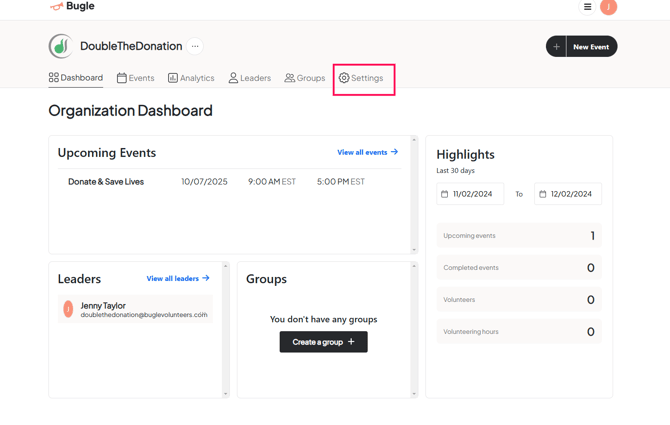Select the Leaders tab

coord(249,78)
